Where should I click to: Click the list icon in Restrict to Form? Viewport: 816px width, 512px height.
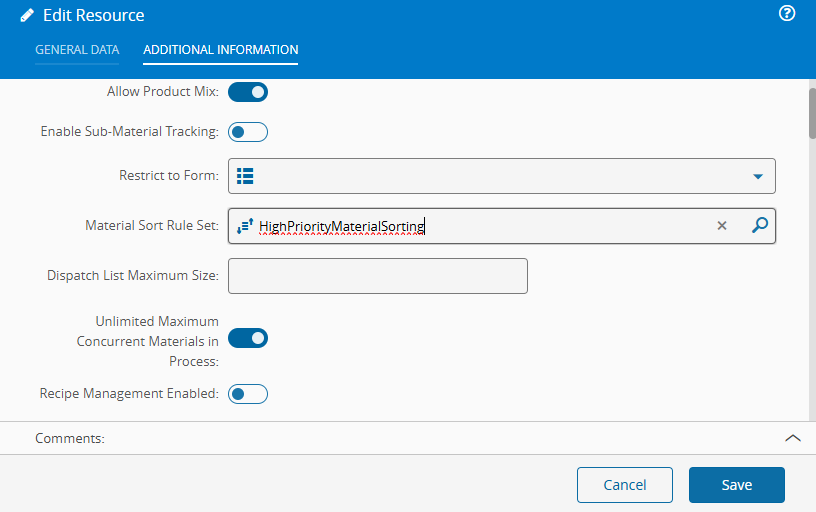pos(245,176)
